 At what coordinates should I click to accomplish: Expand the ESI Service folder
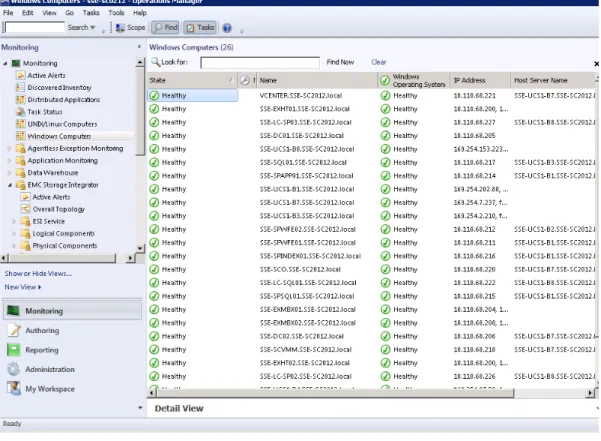point(15,221)
